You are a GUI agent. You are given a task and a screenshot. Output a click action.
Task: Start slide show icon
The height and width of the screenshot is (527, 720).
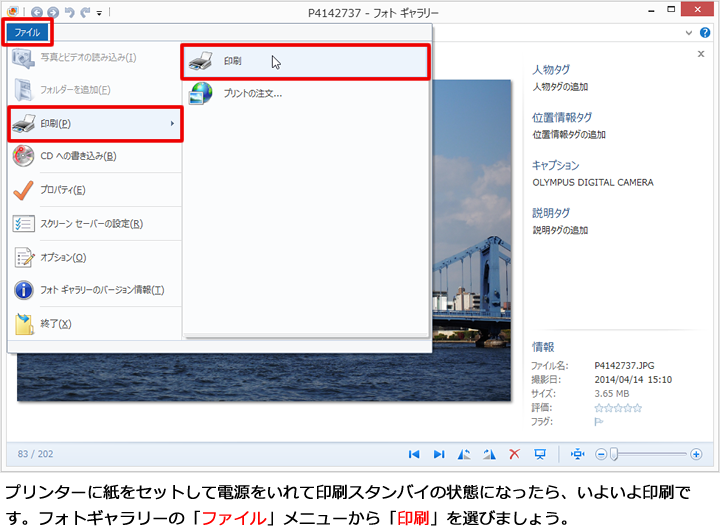click(540, 454)
